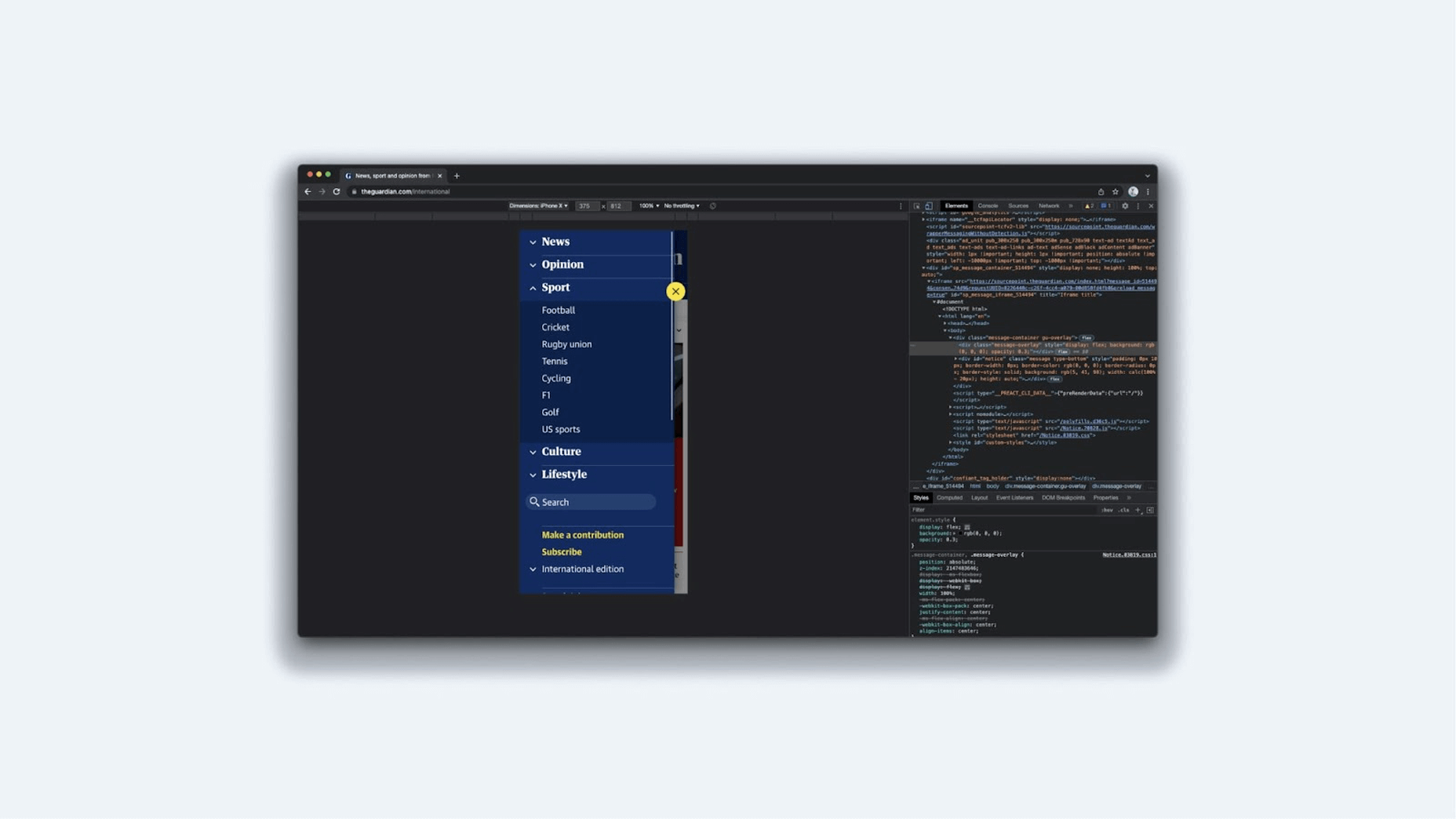This screenshot has width=1456, height=819.
Task: Click Make a contribution link
Action: pyautogui.click(x=583, y=536)
